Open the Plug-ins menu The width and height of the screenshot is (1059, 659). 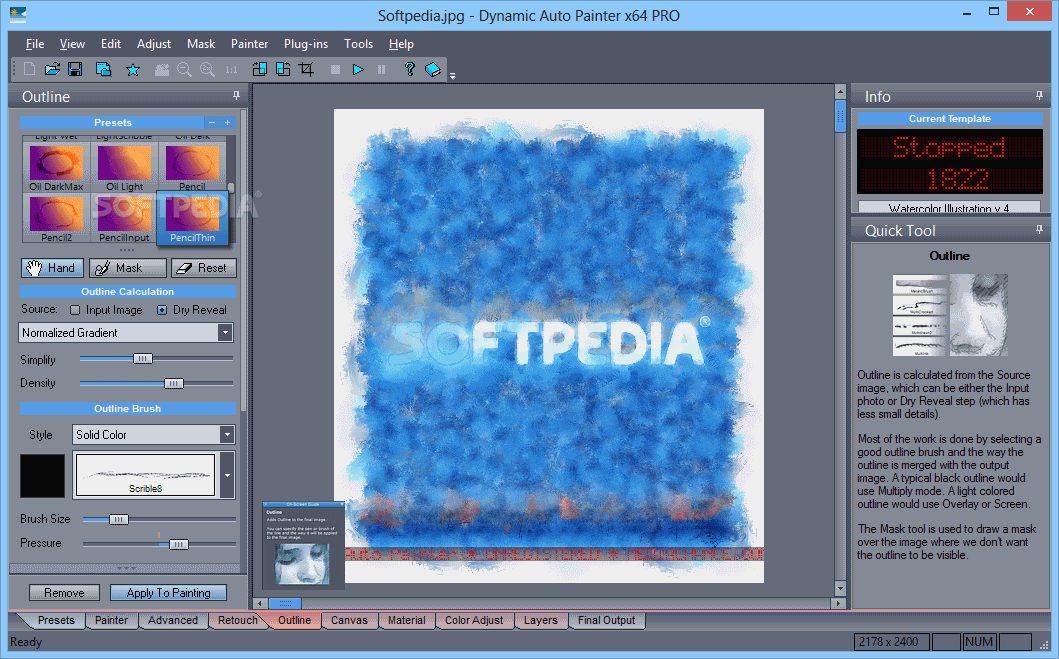coord(306,44)
